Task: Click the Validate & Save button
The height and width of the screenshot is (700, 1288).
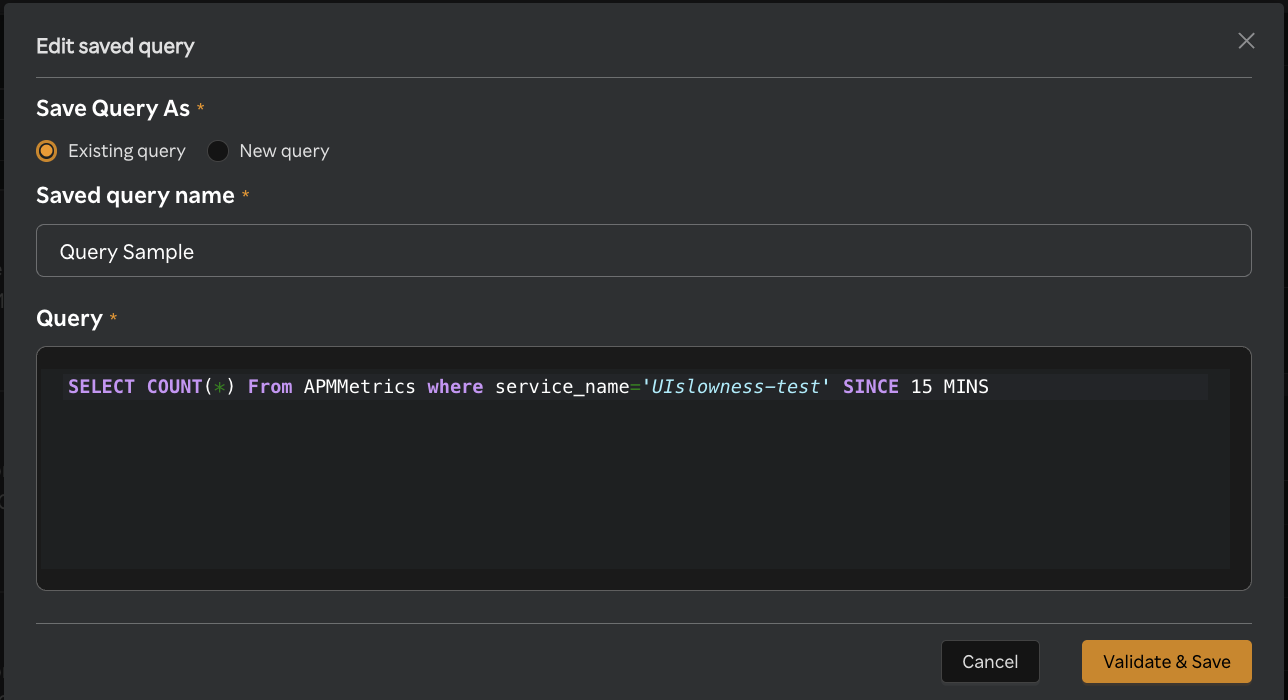Action: [1166, 661]
